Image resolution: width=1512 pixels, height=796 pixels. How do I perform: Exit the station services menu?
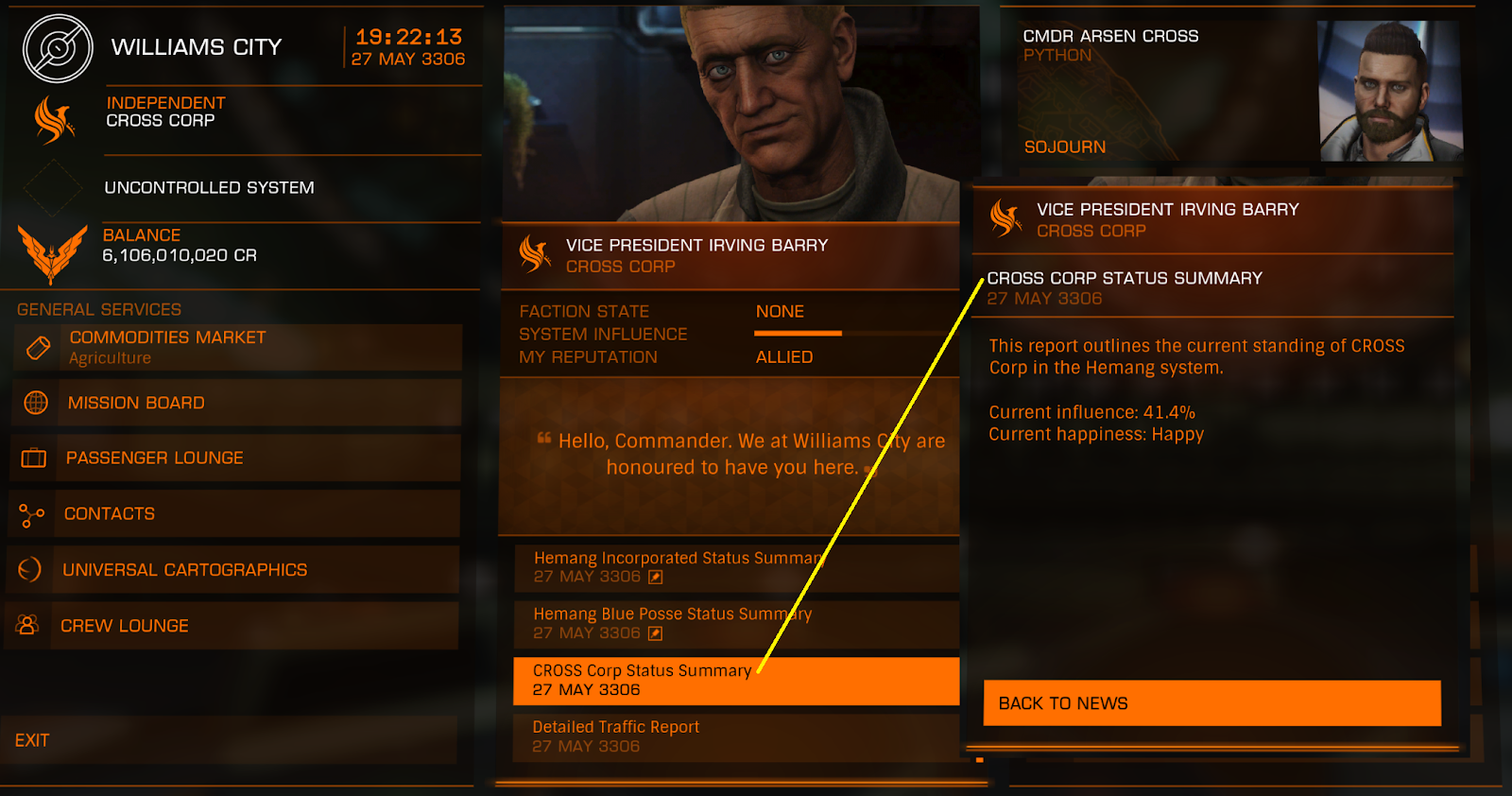click(231, 740)
